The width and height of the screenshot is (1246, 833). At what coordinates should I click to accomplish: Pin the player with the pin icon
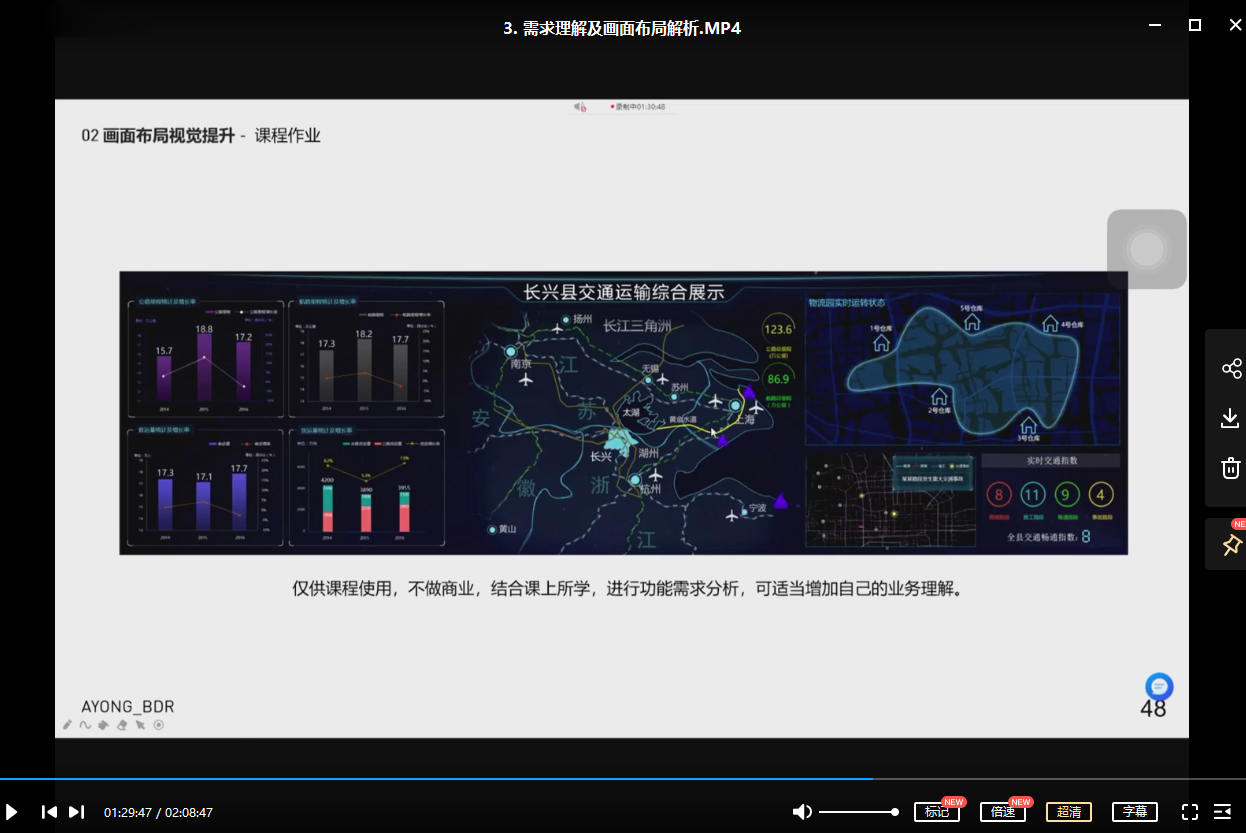click(1231, 545)
